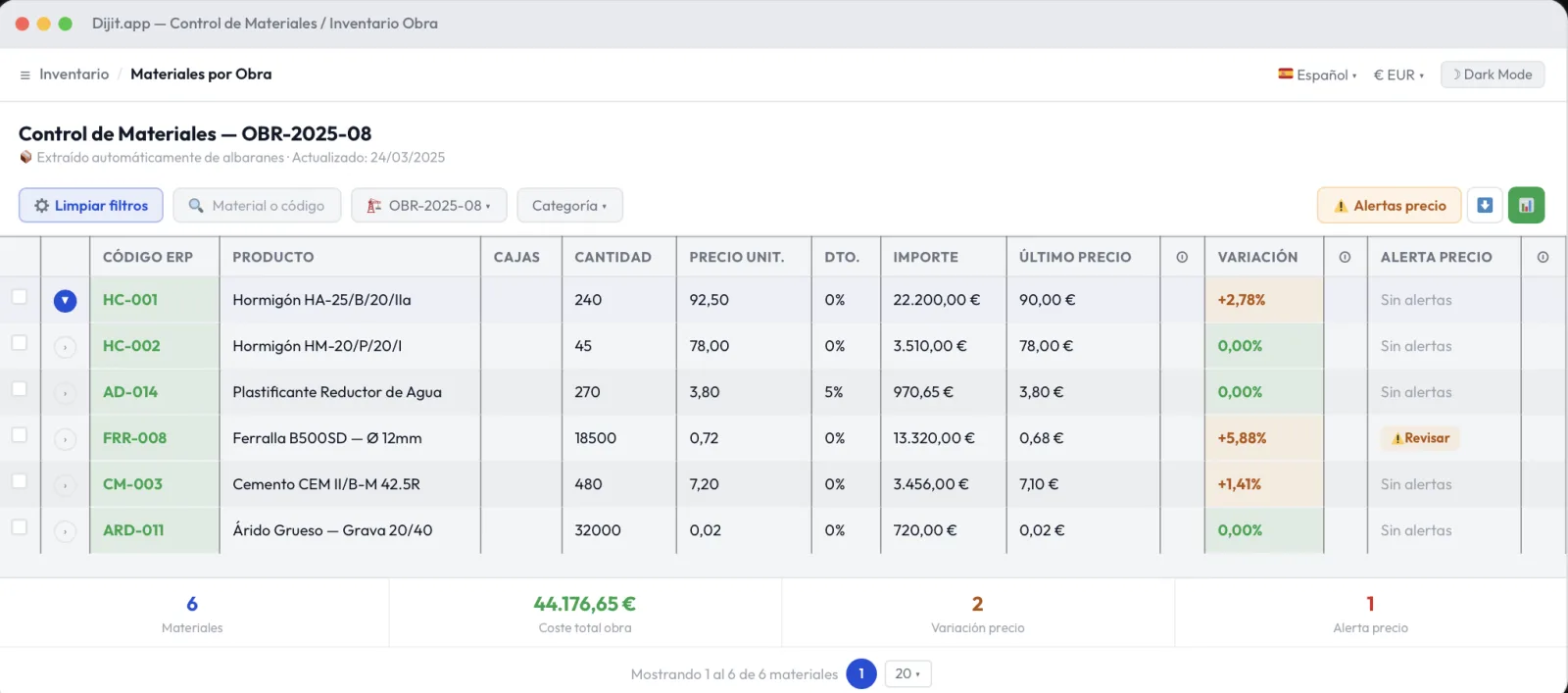Click the Coste total obra summary card
Screen dimensions: 1568x693
tap(585, 613)
